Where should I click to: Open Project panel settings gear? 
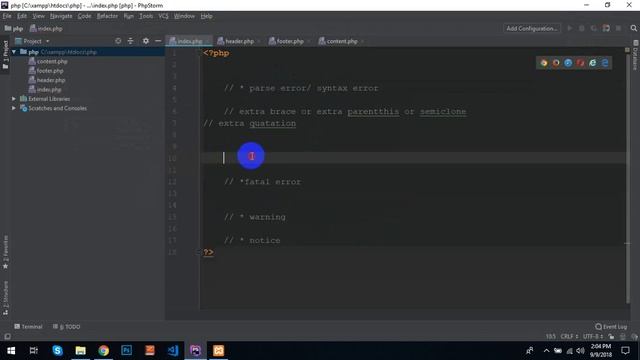coord(146,41)
